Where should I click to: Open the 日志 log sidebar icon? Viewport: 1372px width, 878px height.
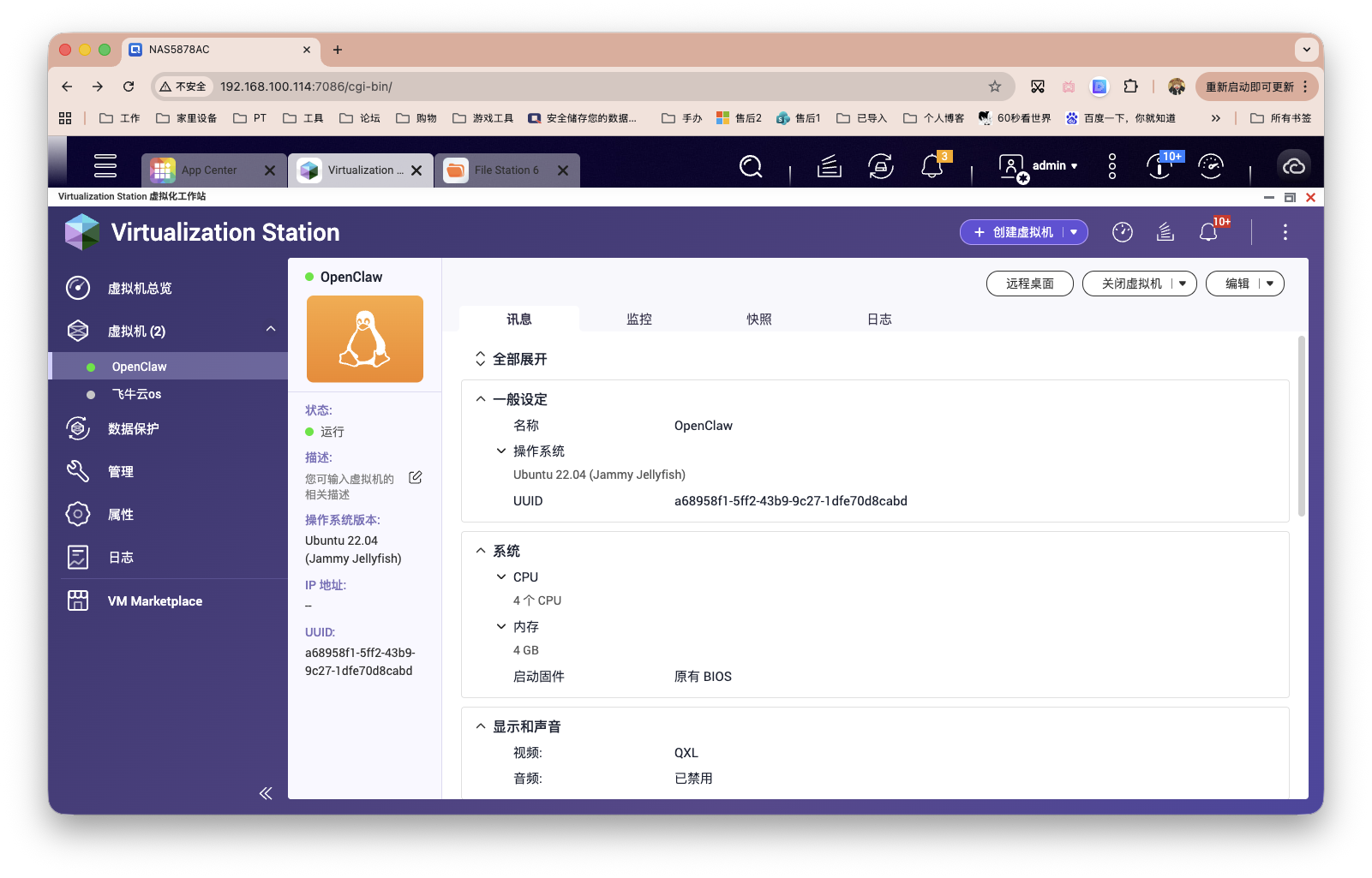[x=77, y=557]
